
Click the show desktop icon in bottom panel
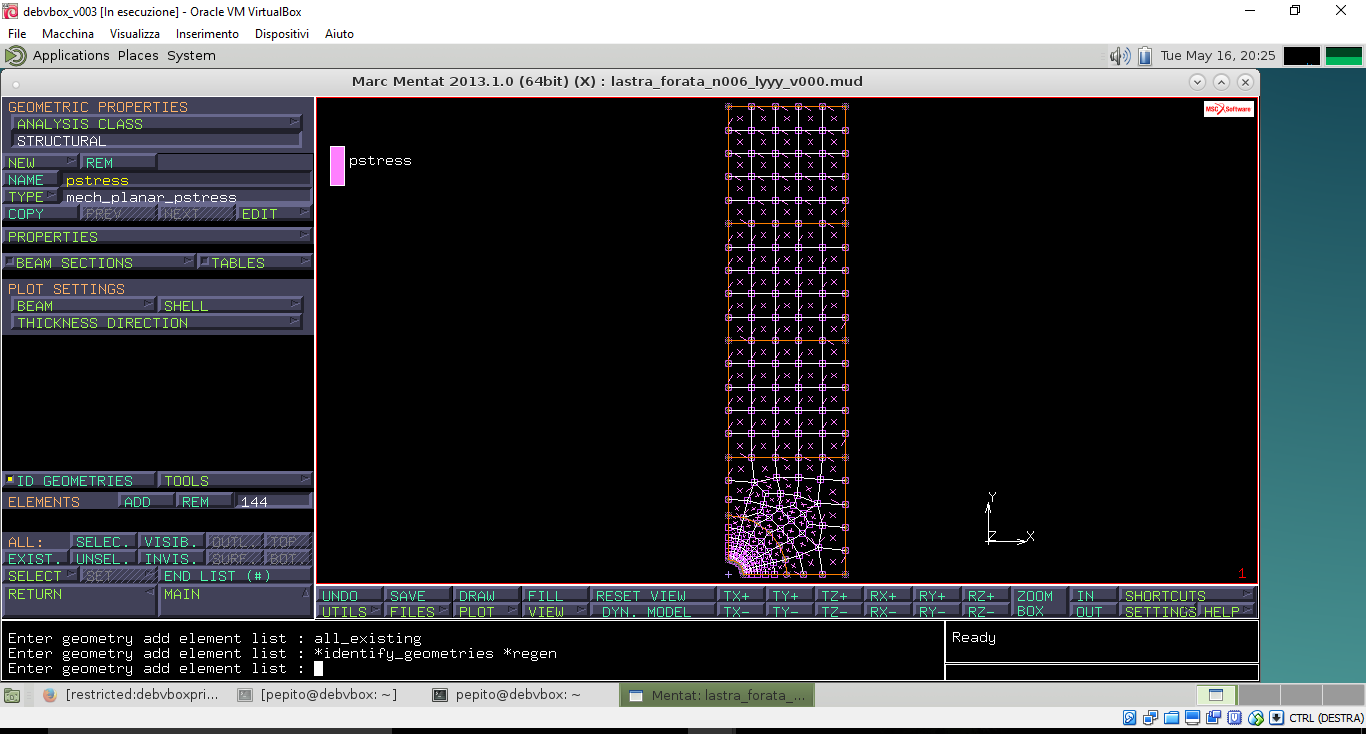pyautogui.click(x=12, y=695)
